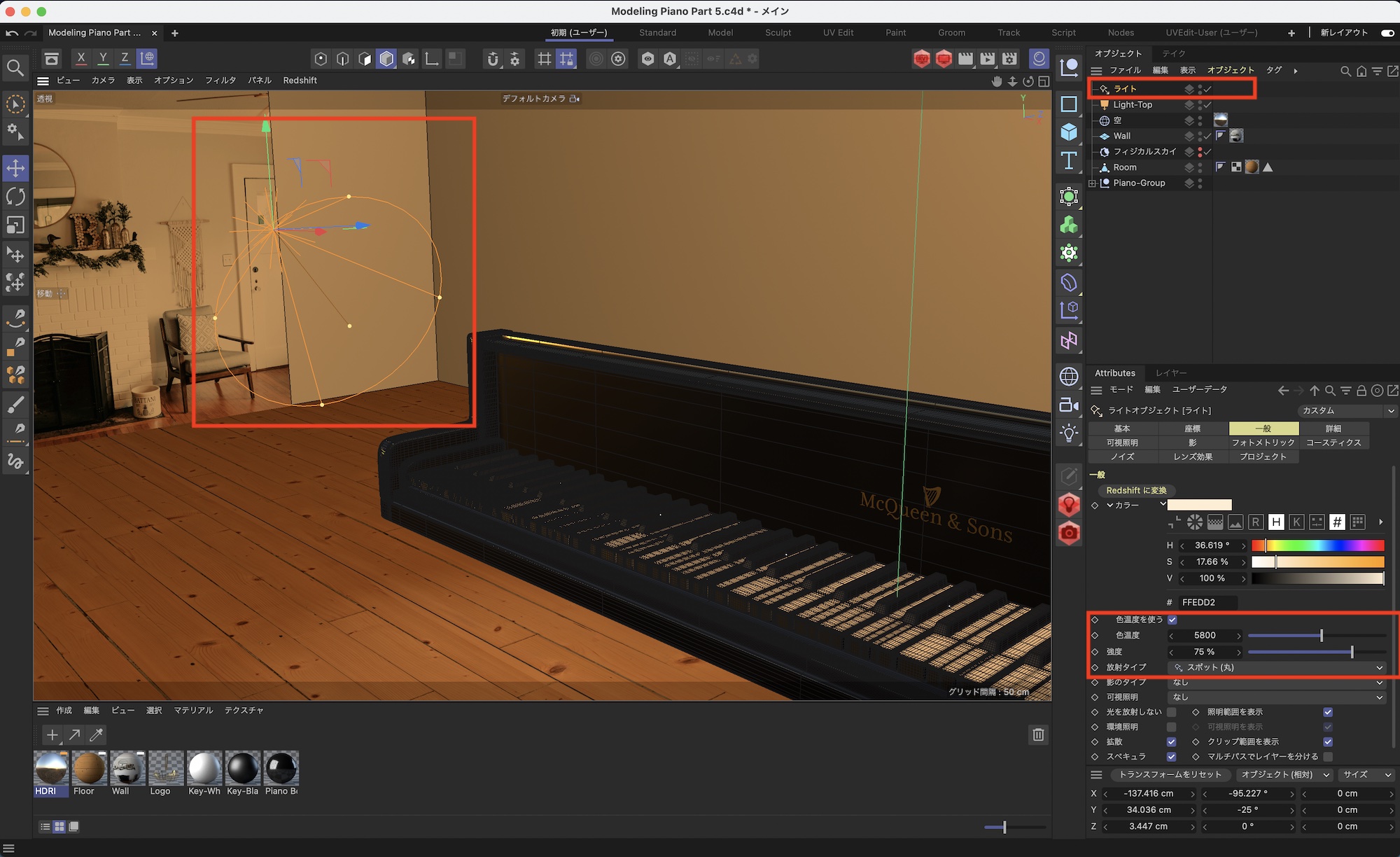
Task: Select the Rotate tool
Action: 15,197
